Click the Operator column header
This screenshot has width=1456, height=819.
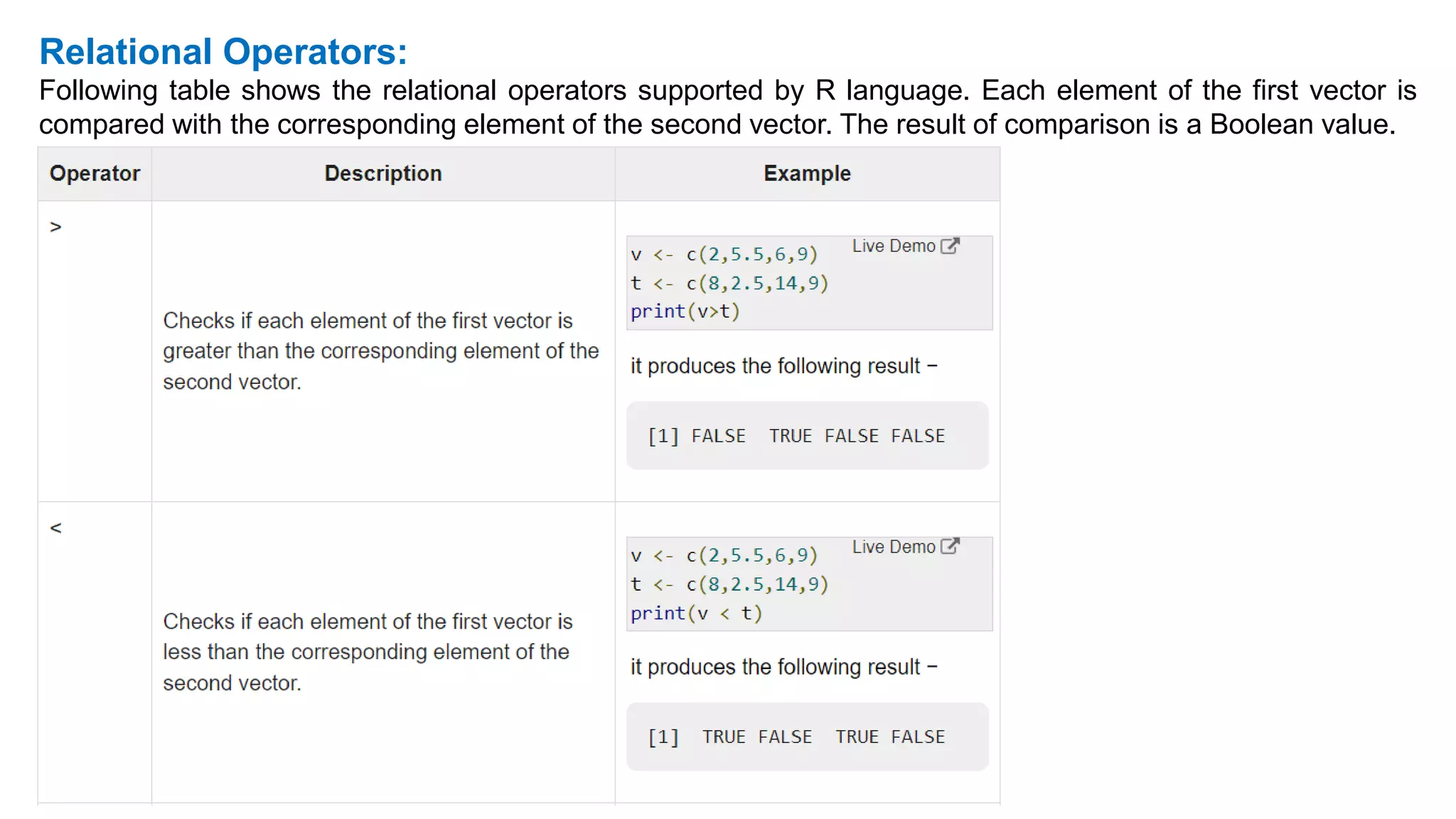click(x=95, y=173)
